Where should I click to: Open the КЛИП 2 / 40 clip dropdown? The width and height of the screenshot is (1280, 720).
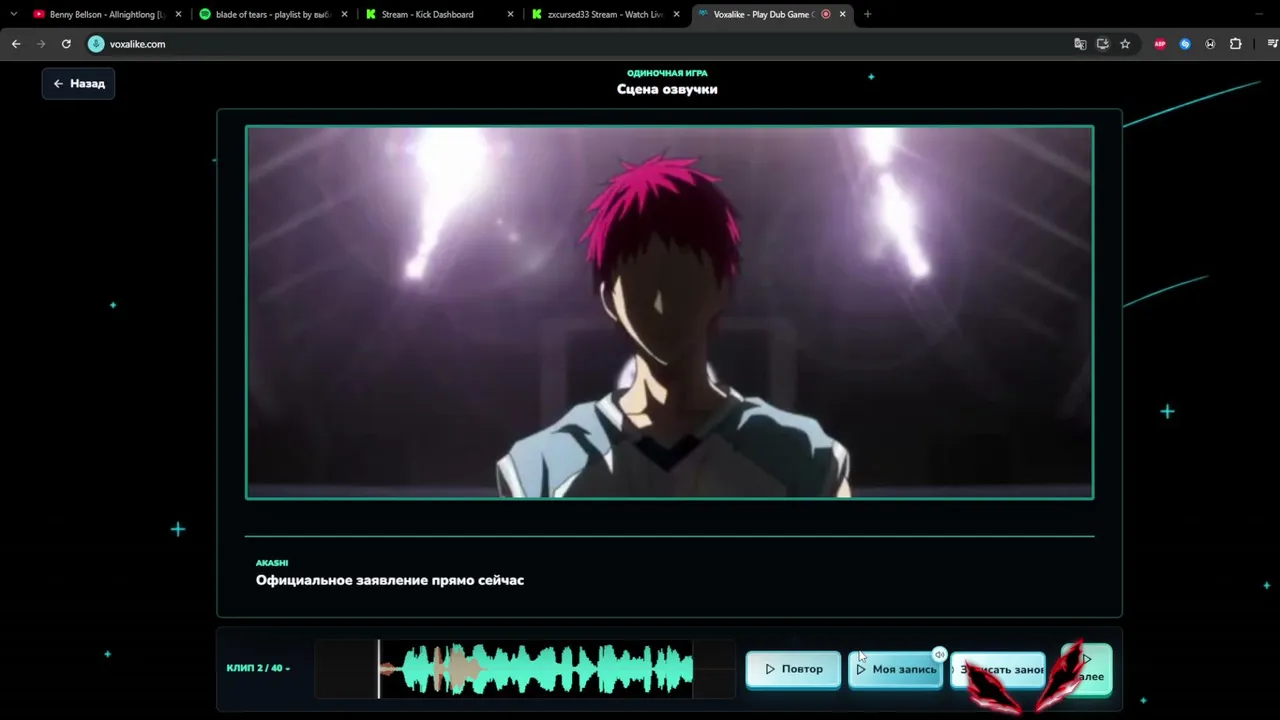(x=258, y=668)
